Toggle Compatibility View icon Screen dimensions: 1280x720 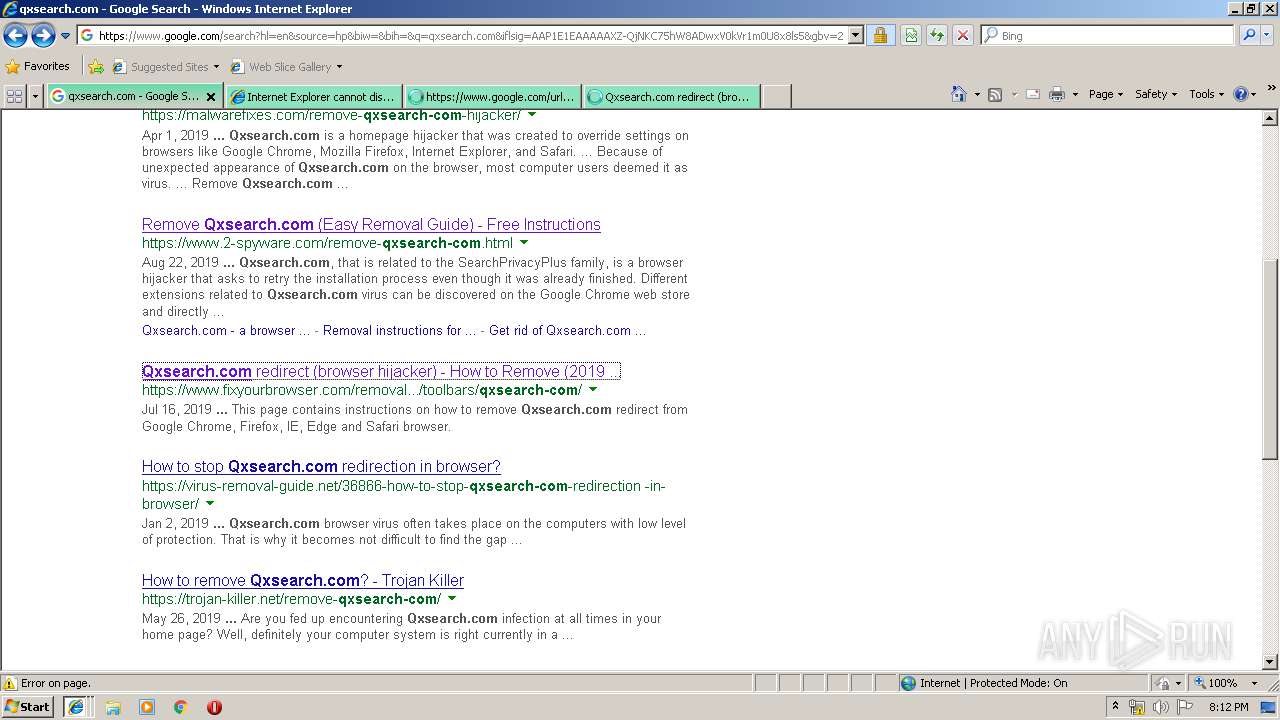(911, 36)
